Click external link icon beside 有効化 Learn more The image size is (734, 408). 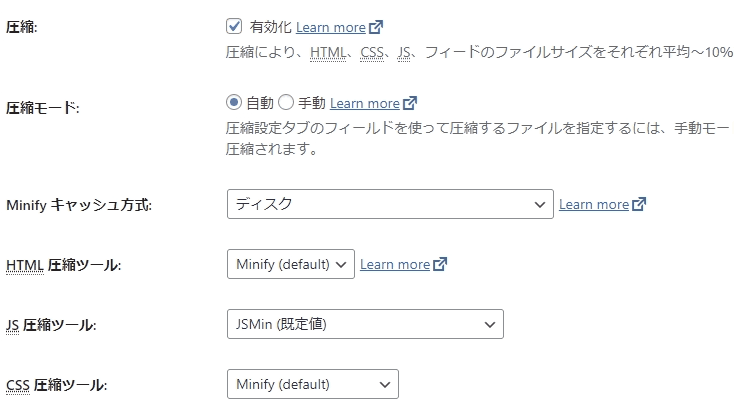click(376, 27)
